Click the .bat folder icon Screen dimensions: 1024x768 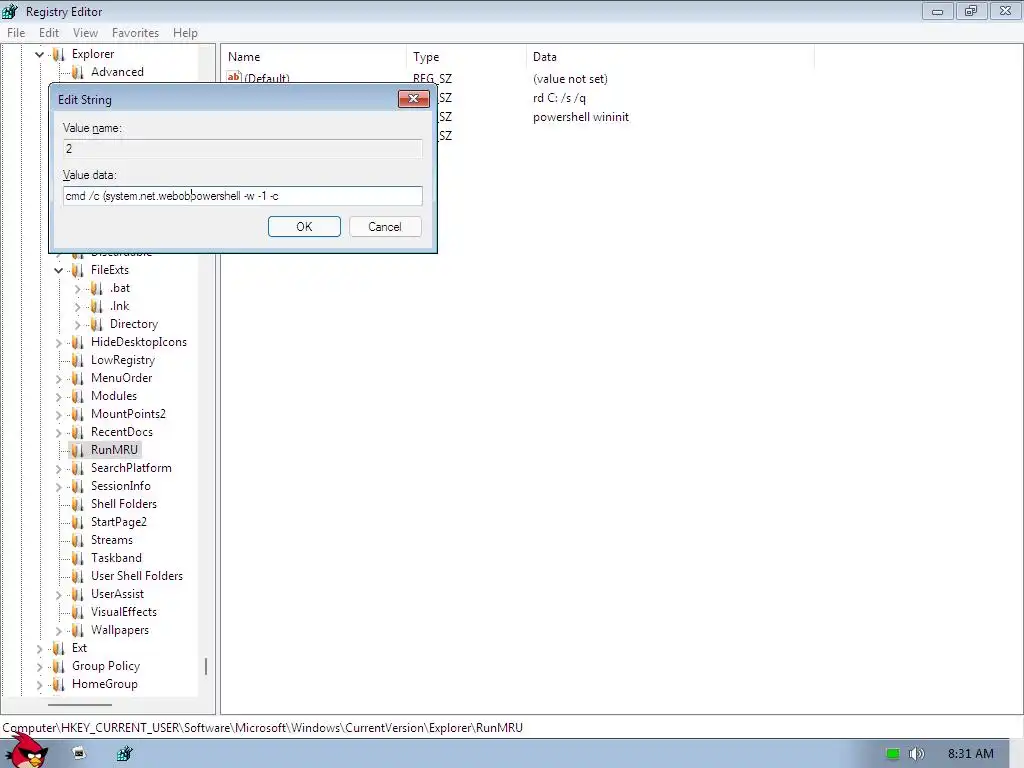(96, 288)
